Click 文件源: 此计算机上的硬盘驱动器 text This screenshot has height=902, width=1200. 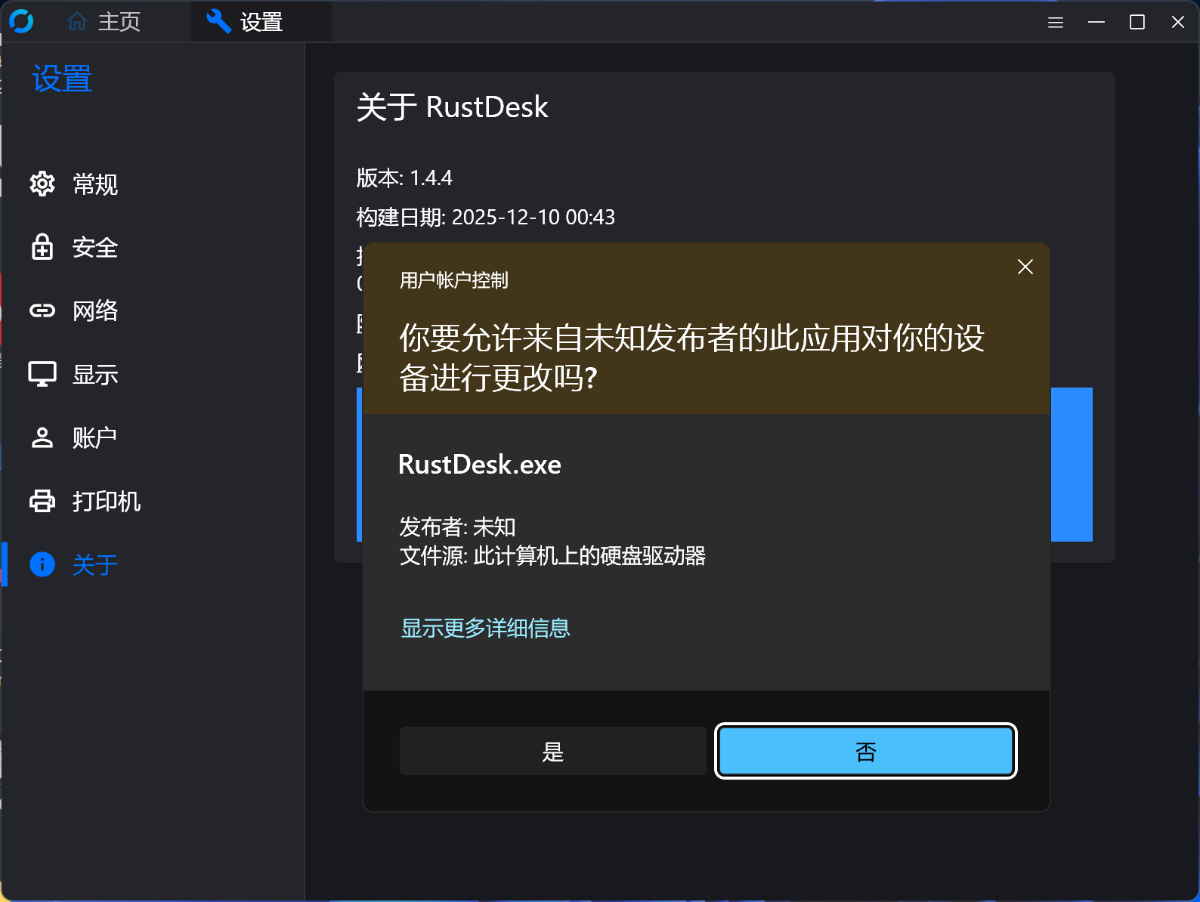click(552, 556)
